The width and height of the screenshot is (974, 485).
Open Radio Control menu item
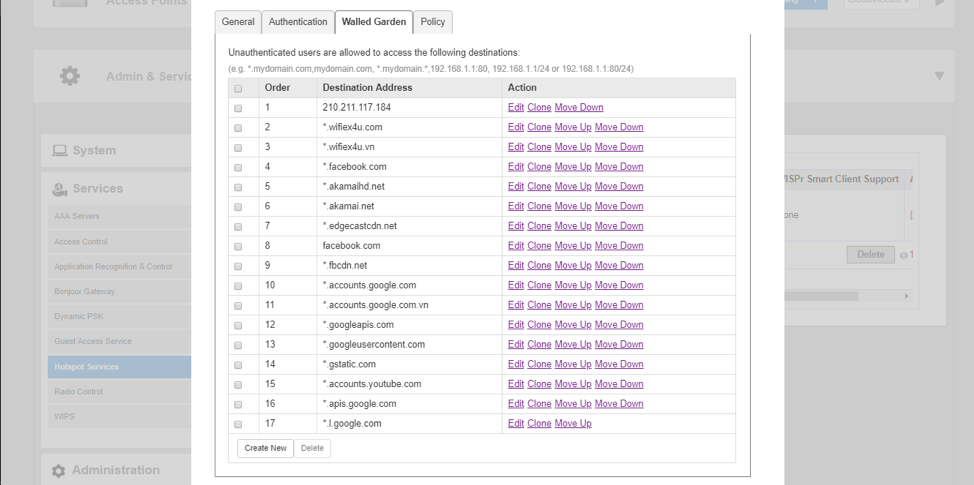pos(119,392)
